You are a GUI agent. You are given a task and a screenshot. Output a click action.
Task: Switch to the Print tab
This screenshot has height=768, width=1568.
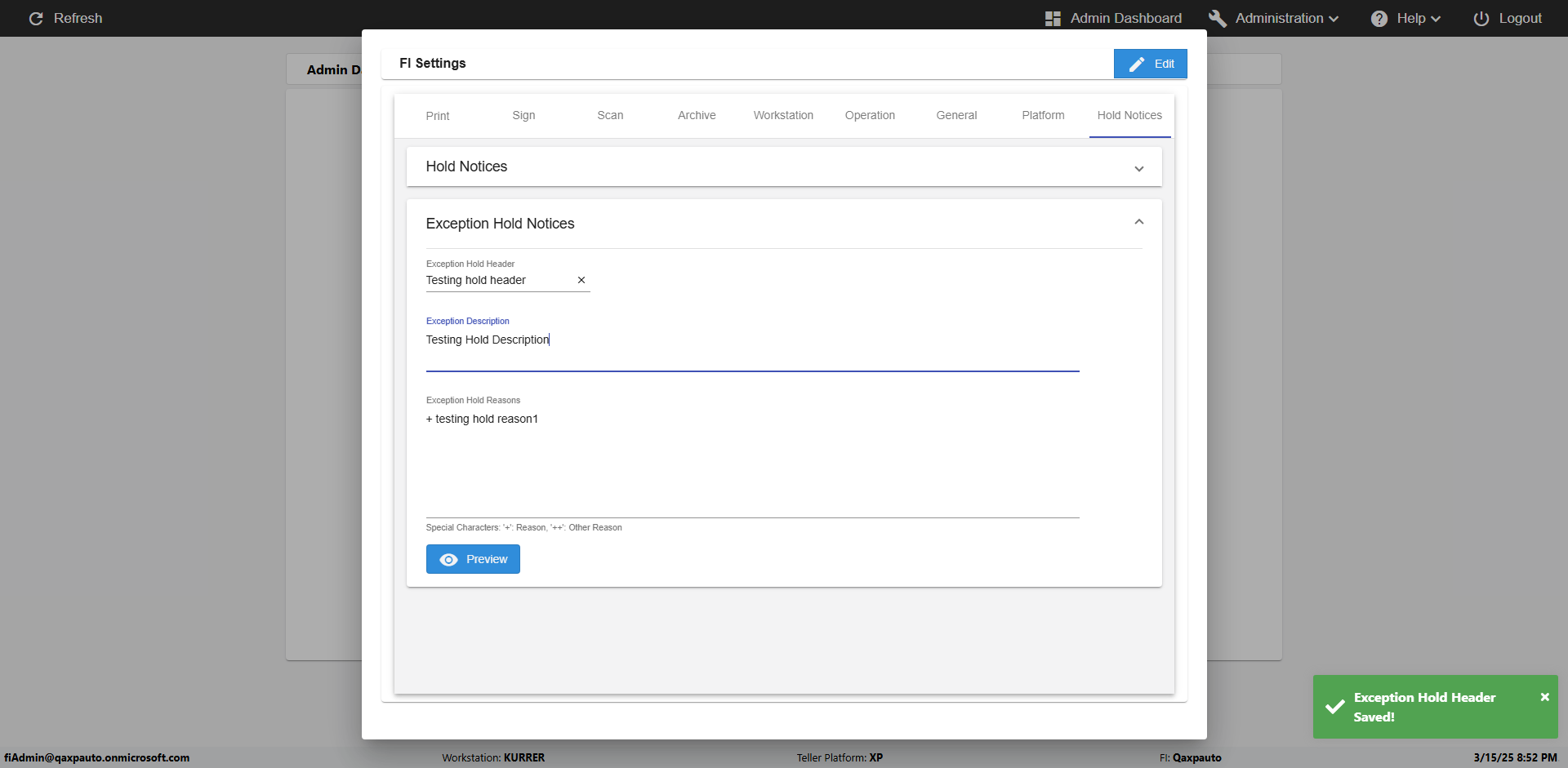coord(438,116)
